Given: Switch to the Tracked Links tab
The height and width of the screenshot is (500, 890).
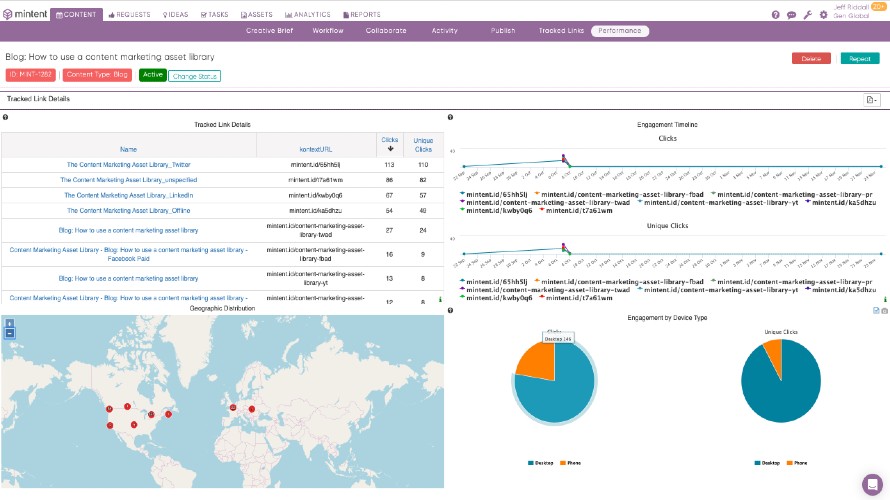Looking at the screenshot, I should click(561, 31).
